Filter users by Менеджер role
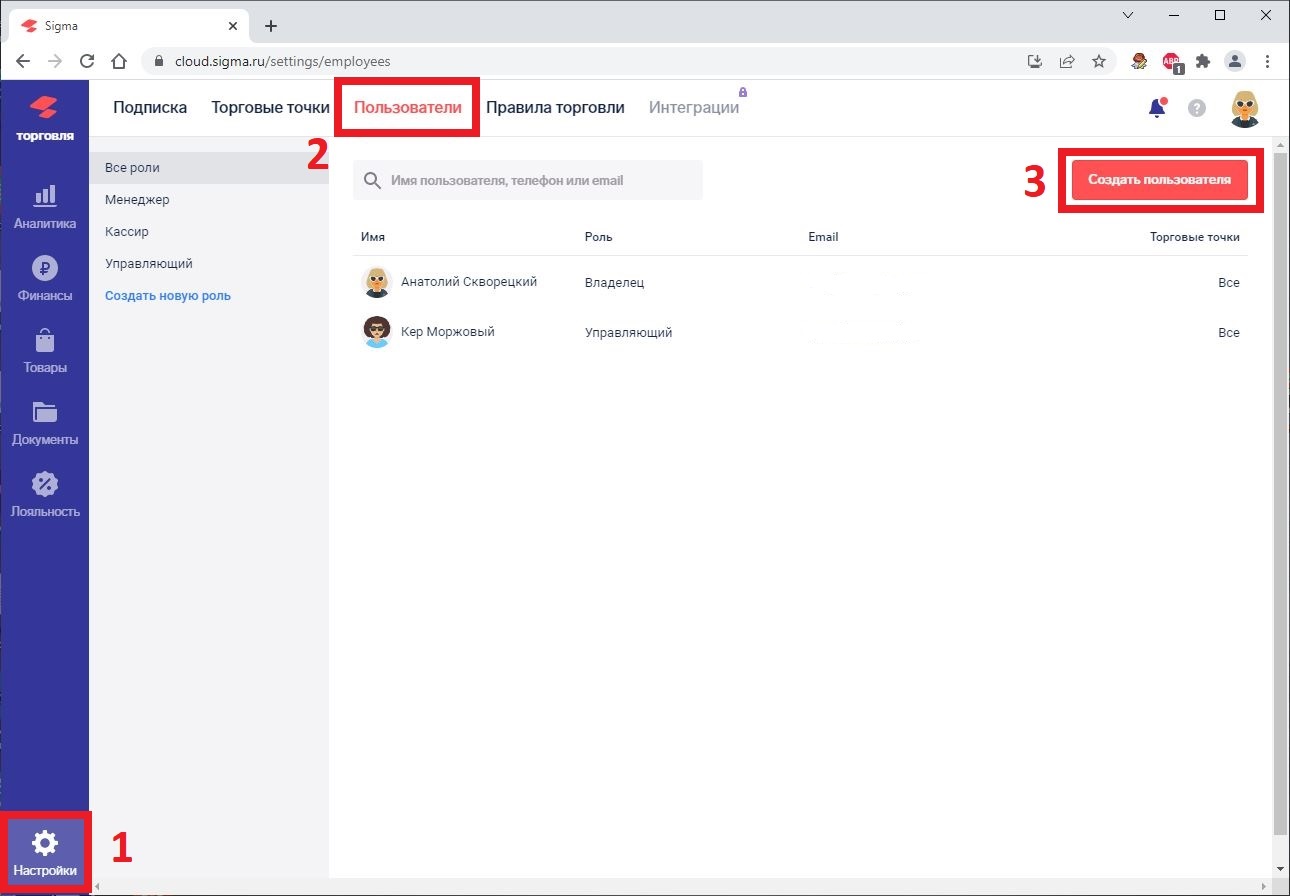The image size is (1290, 896). pos(137,200)
